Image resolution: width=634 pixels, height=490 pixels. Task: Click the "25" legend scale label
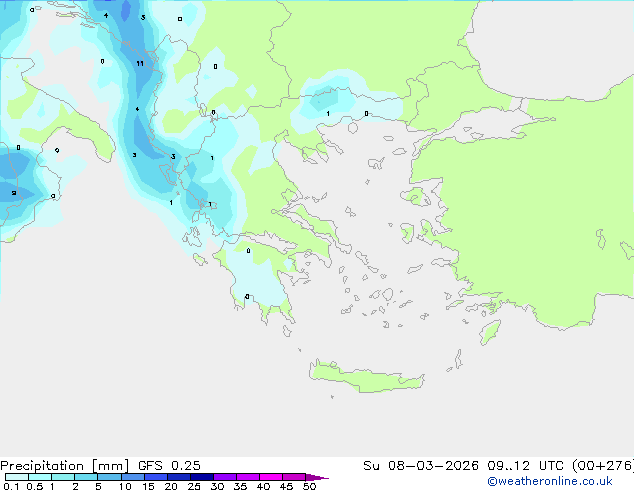tap(194, 486)
